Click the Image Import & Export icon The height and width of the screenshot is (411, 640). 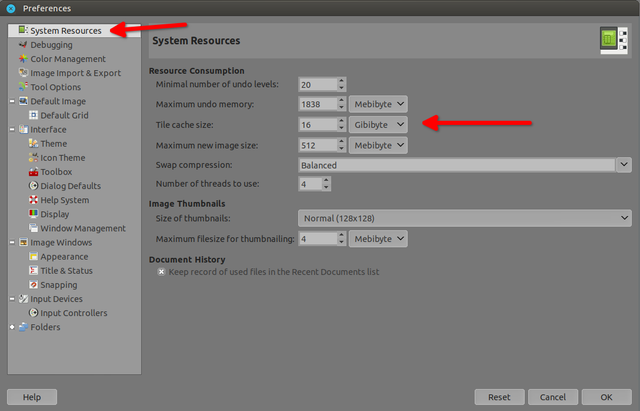tap(23, 73)
